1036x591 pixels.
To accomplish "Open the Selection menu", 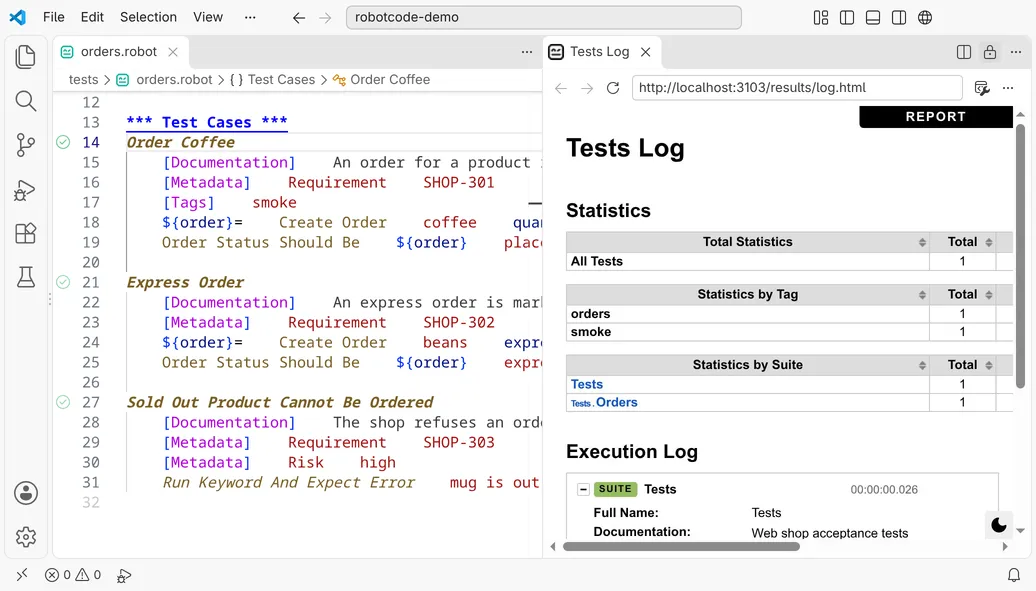I will (148, 17).
